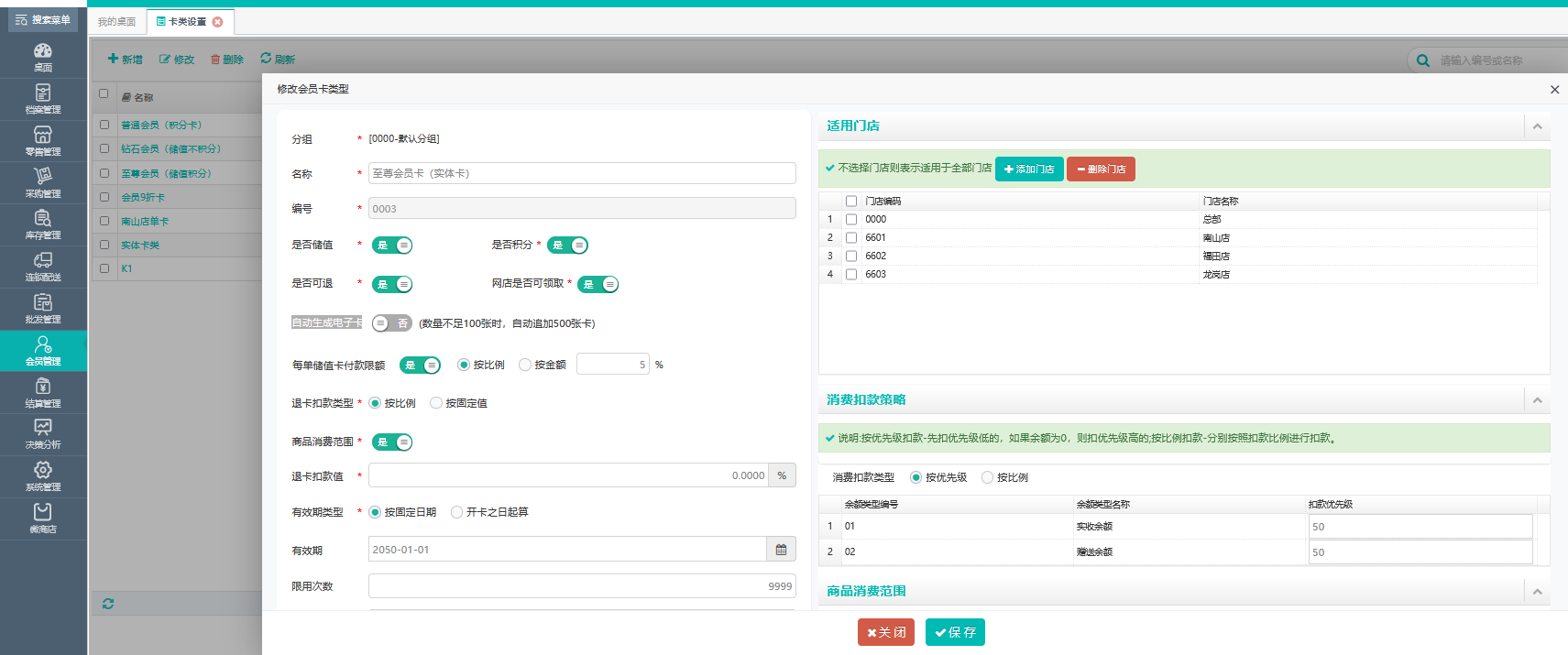
Task: Toggle the 每单储值卡付款限额 switch
Action: click(420, 366)
